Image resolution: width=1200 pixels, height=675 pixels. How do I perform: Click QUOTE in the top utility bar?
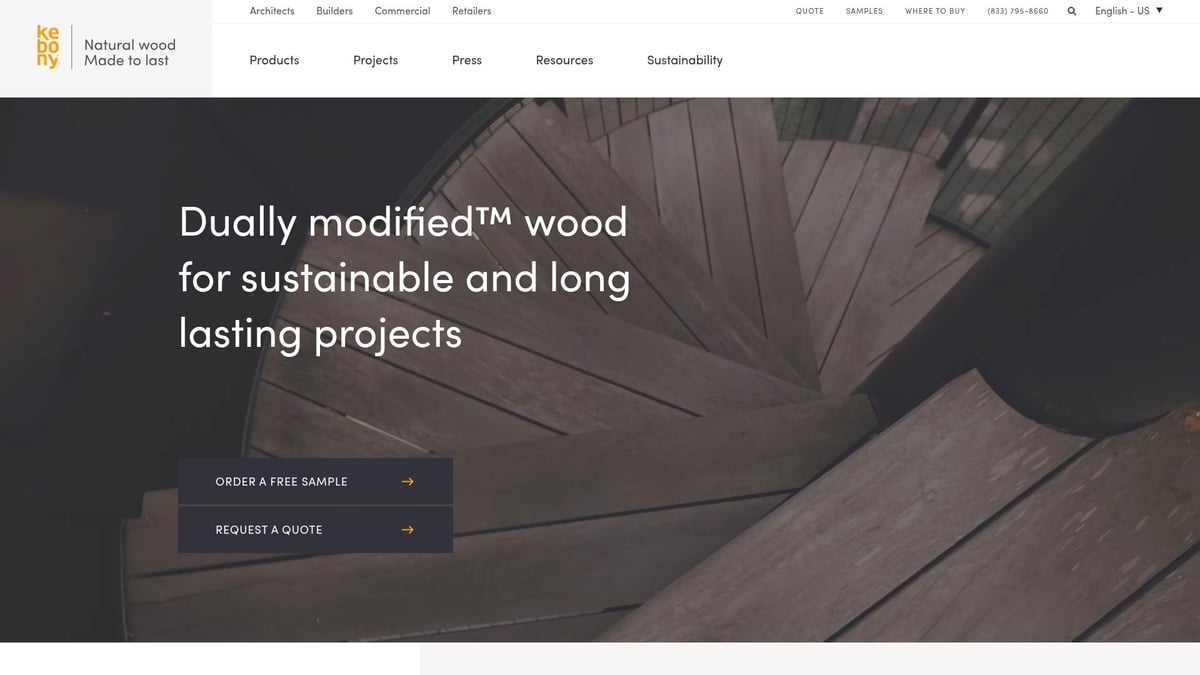click(809, 11)
